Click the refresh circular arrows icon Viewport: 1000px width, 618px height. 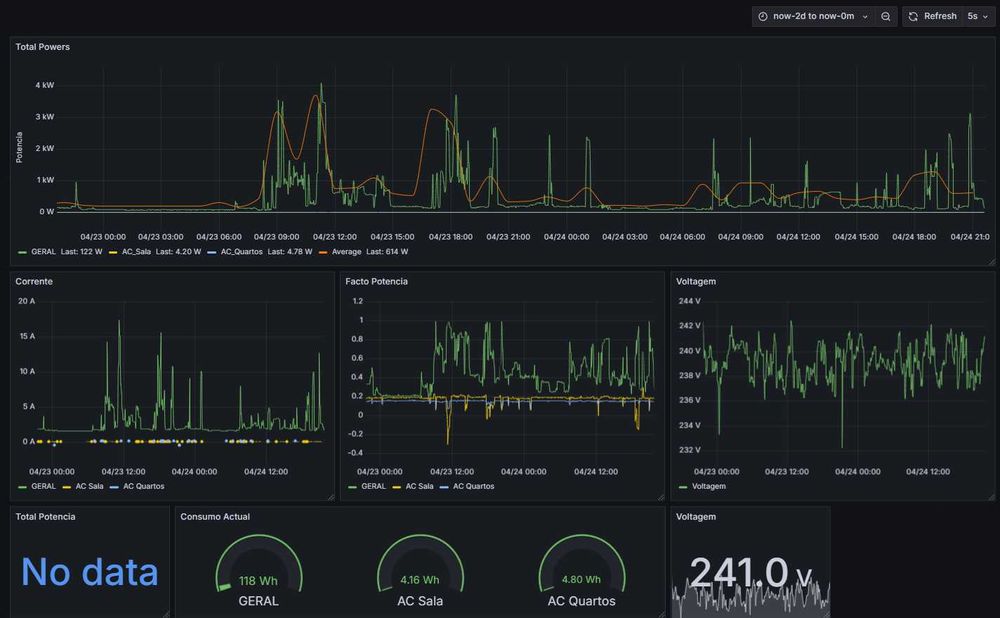point(913,17)
